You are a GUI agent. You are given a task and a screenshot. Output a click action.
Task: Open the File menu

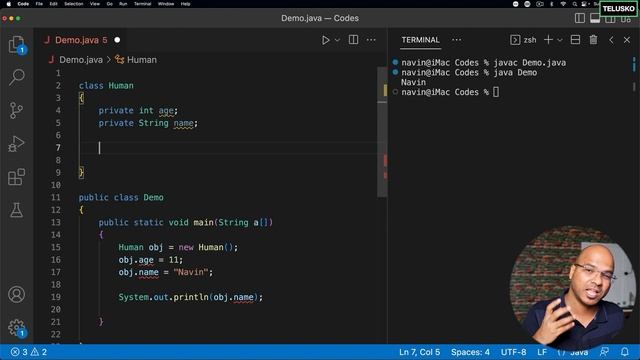click(39, 4)
